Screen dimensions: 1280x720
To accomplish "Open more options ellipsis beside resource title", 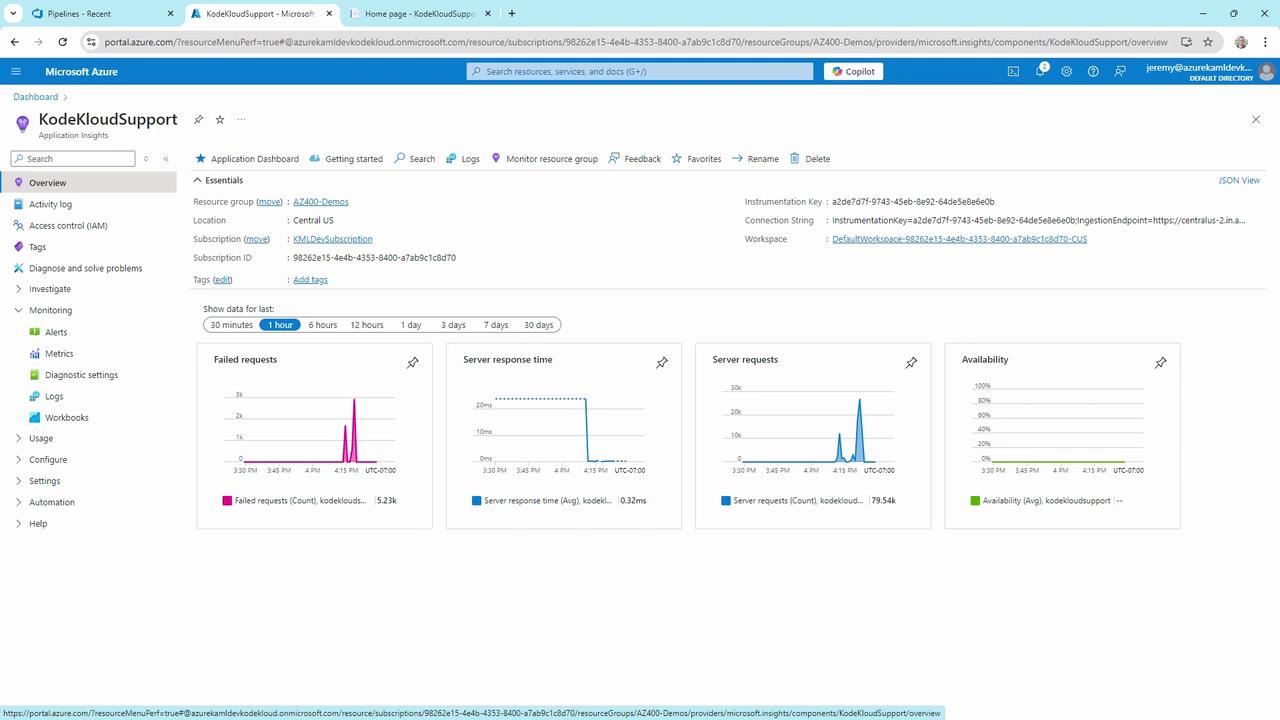I will click(x=241, y=119).
